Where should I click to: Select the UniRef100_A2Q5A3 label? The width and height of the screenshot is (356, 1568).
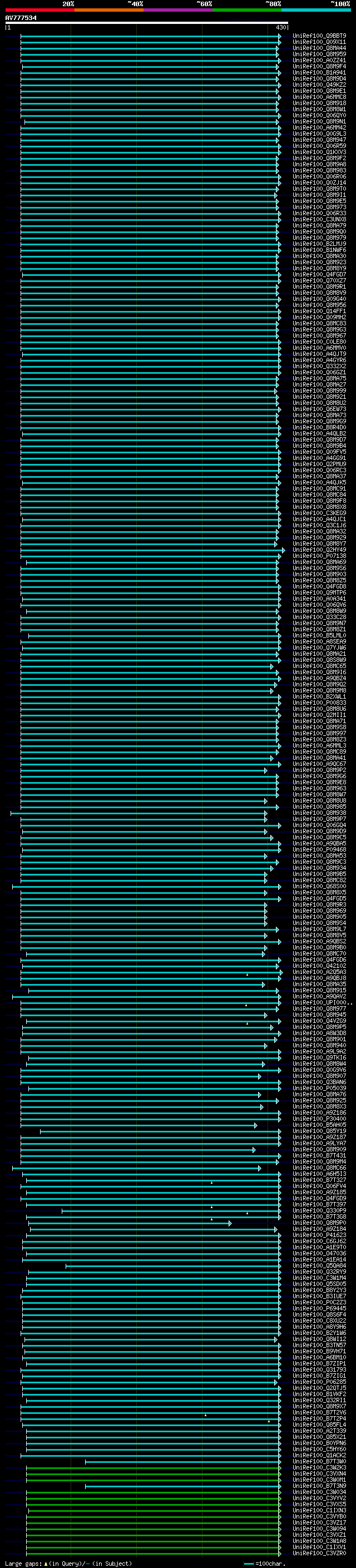point(319,972)
